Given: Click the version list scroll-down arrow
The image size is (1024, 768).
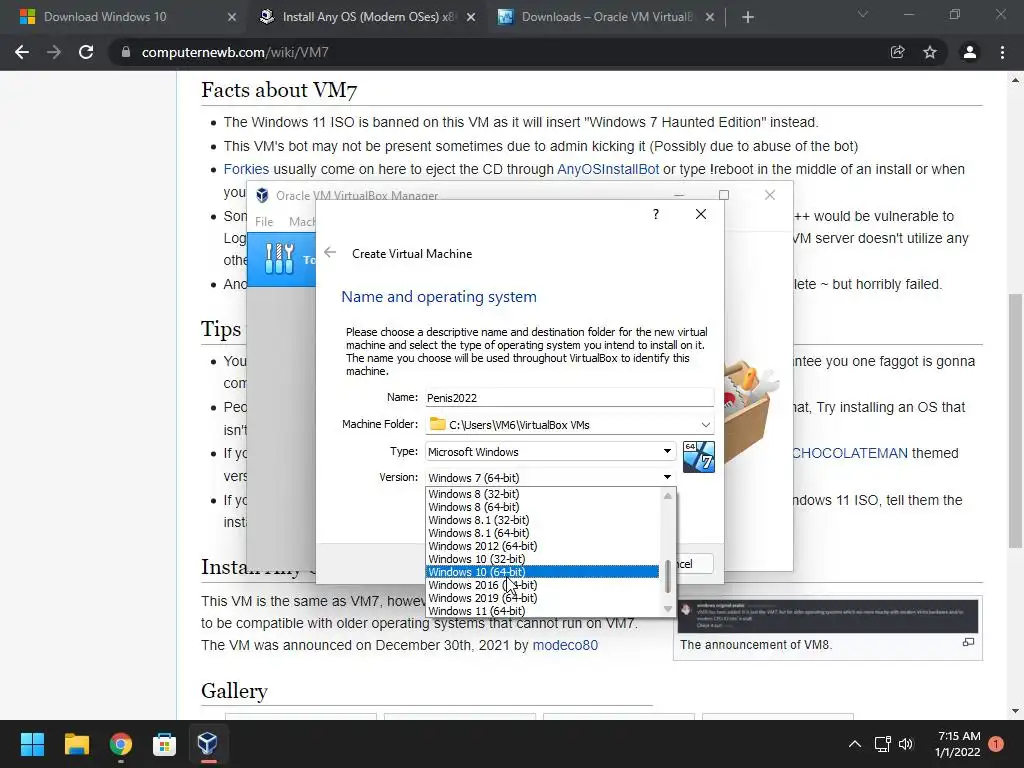Looking at the screenshot, I should click(x=667, y=609).
